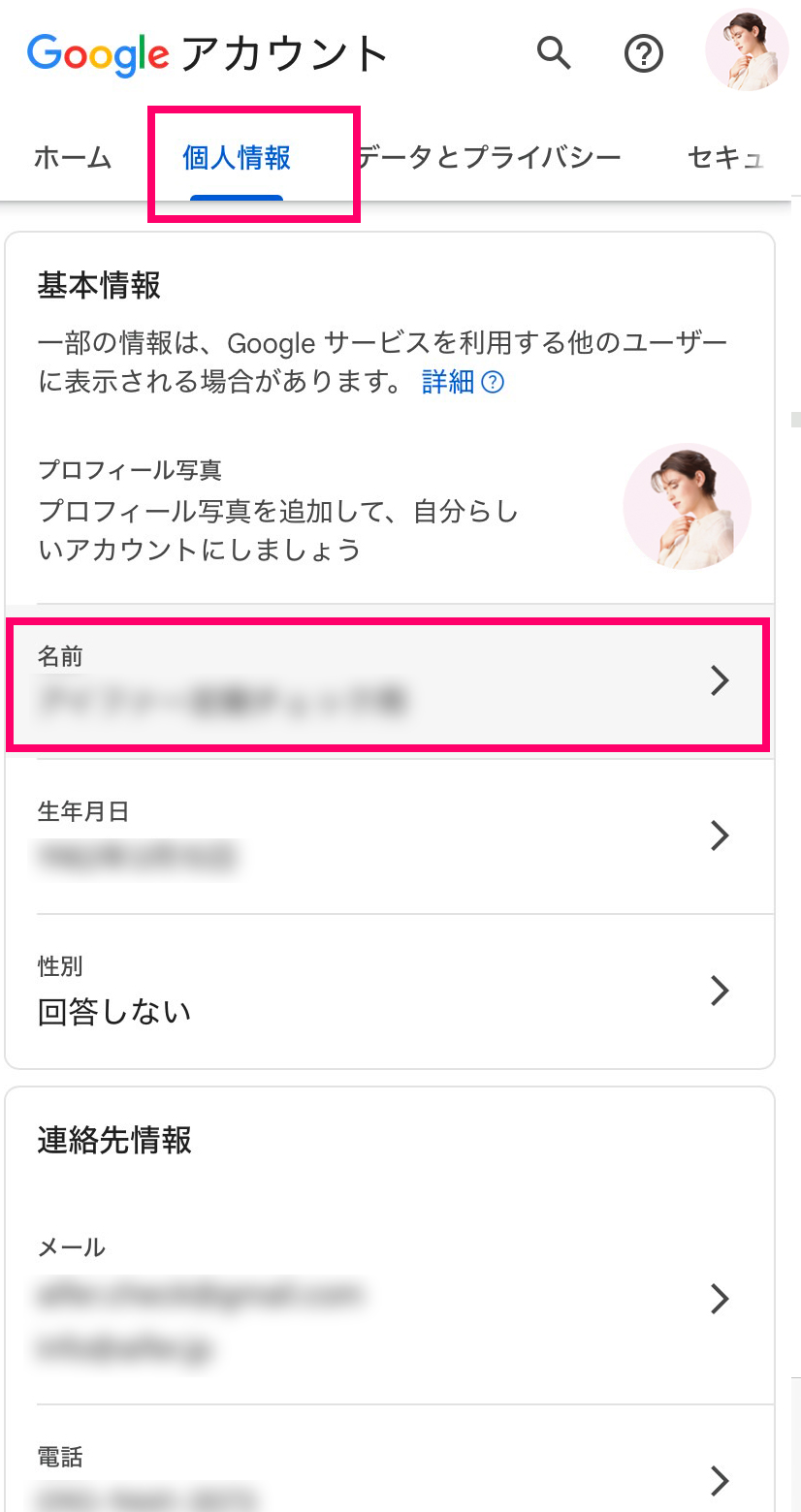Go to the partially visible セキュリティ tab
Screen dimensions: 801x1512
pos(724,157)
